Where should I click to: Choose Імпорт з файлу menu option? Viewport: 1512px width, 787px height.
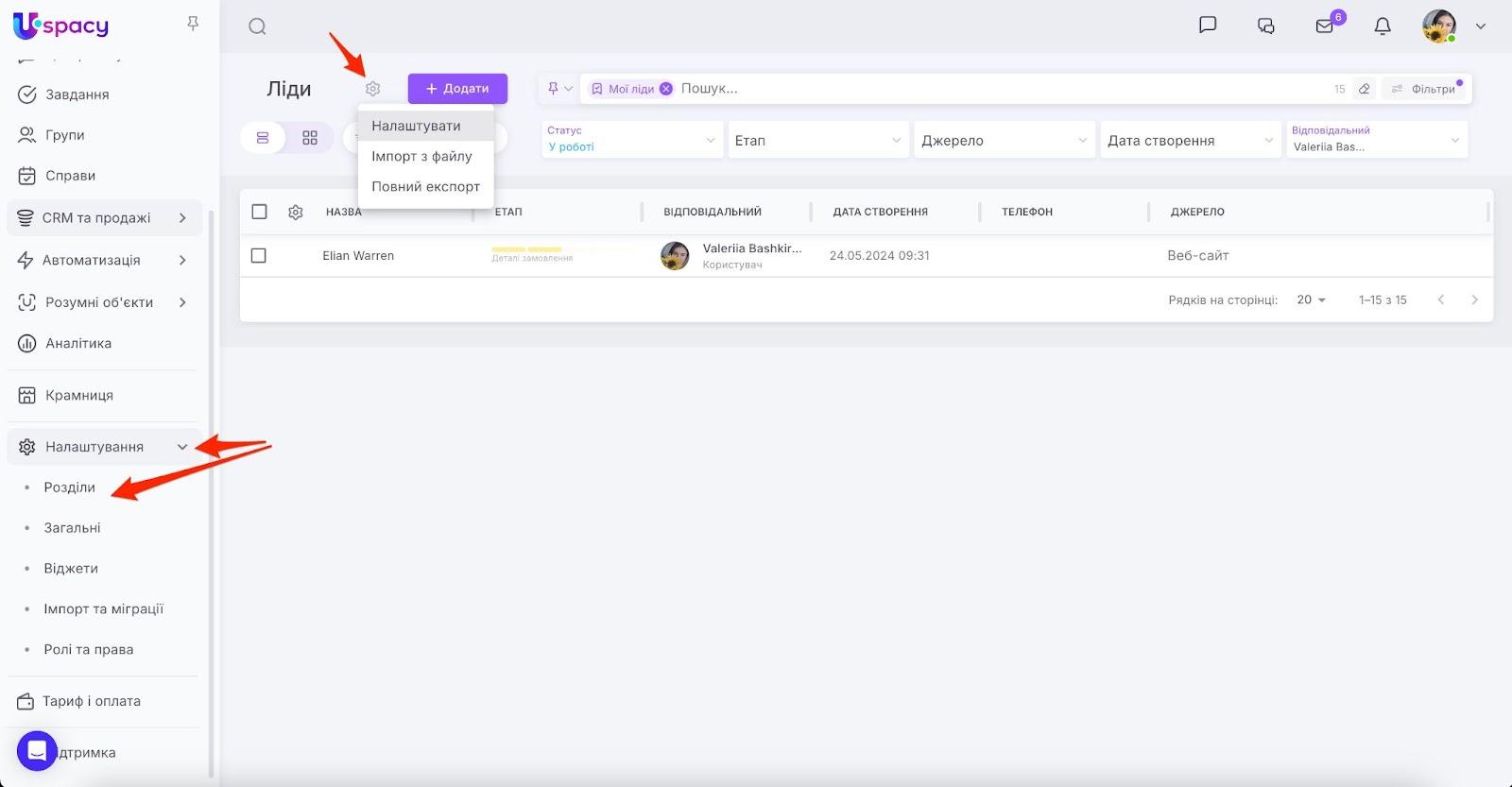[421, 156]
